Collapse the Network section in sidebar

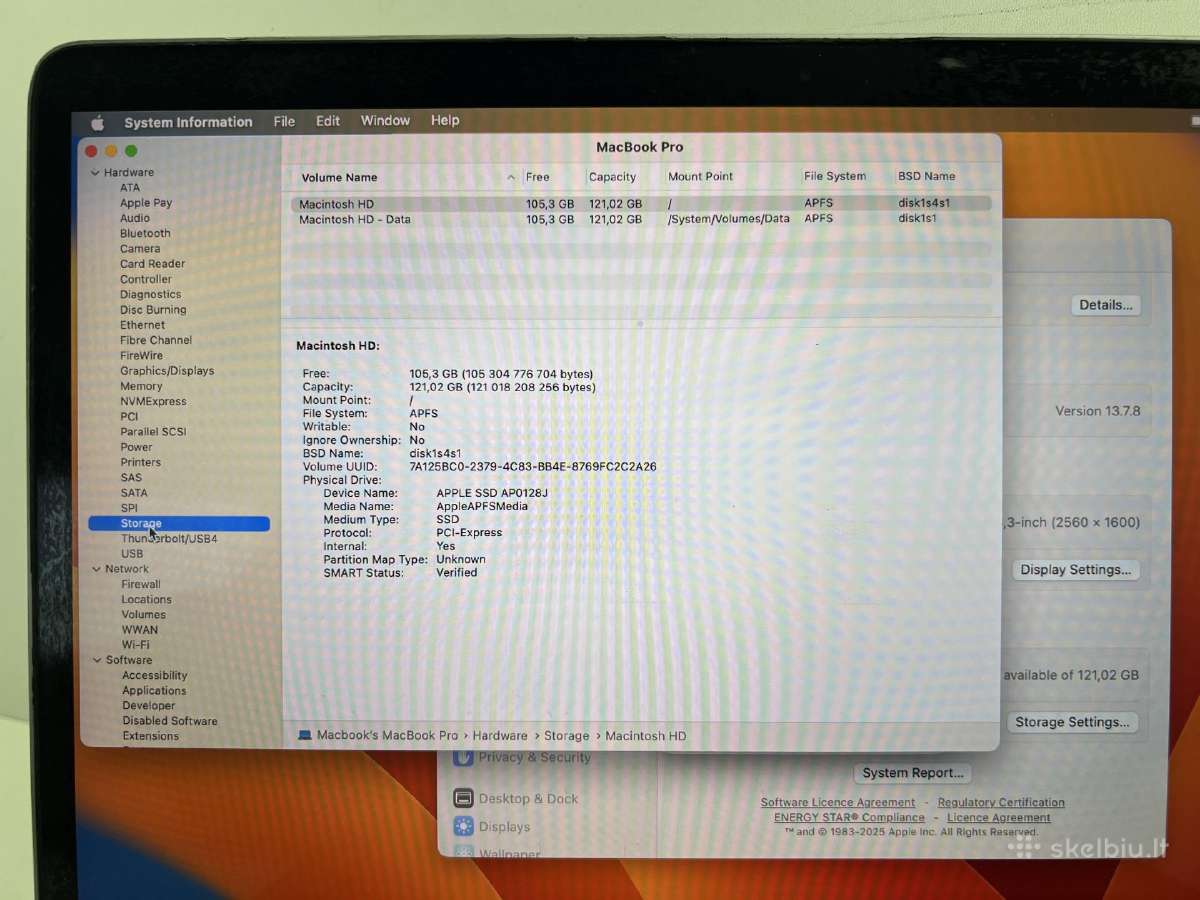tap(96, 569)
